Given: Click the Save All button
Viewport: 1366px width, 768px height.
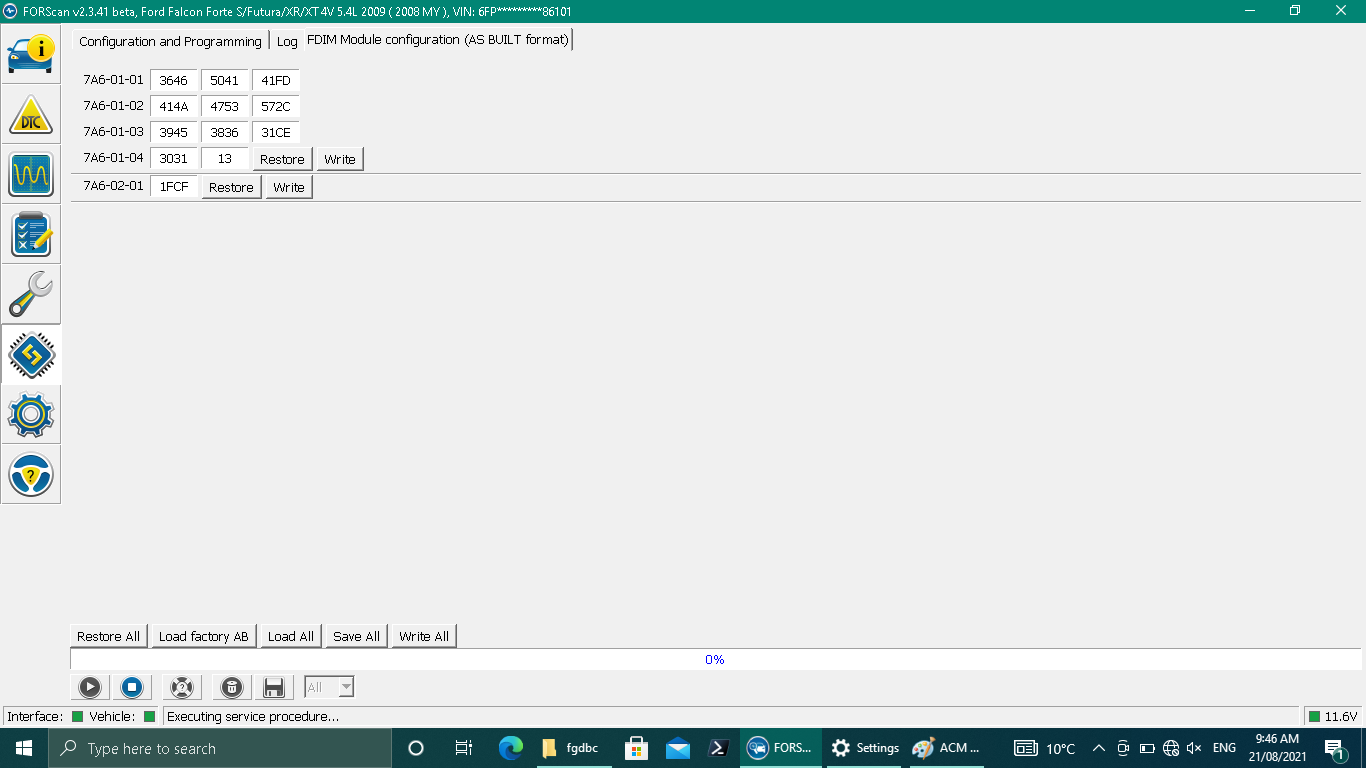Looking at the screenshot, I should [x=356, y=636].
